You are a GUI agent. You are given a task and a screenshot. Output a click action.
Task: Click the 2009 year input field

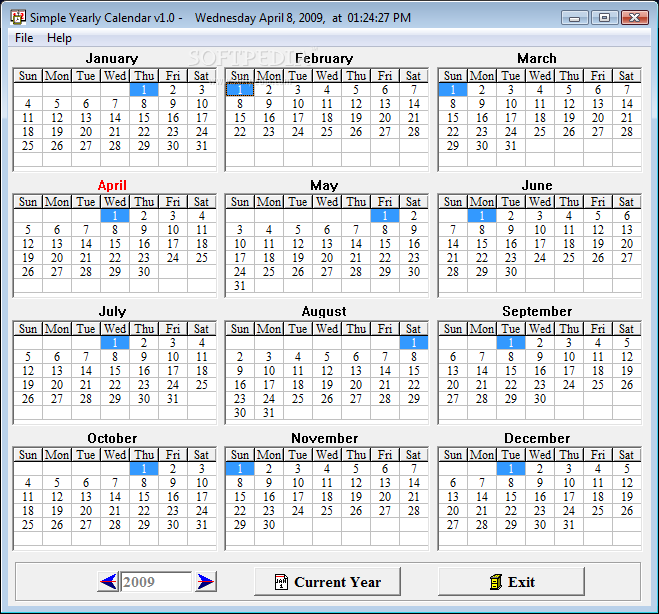click(156, 582)
